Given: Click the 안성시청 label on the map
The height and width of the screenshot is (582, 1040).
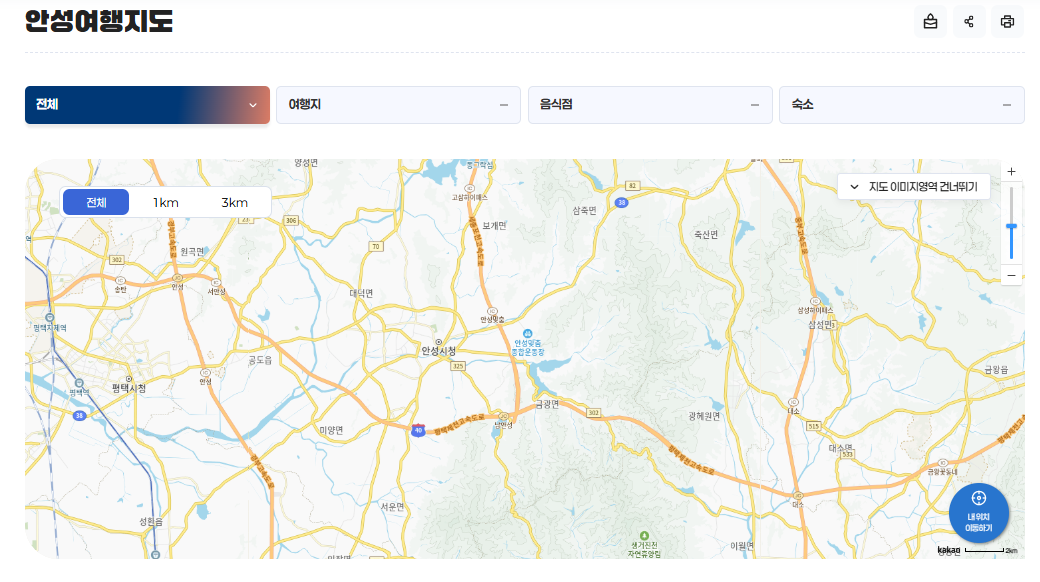Looking at the screenshot, I should pyautogui.click(x=438, y=351).
